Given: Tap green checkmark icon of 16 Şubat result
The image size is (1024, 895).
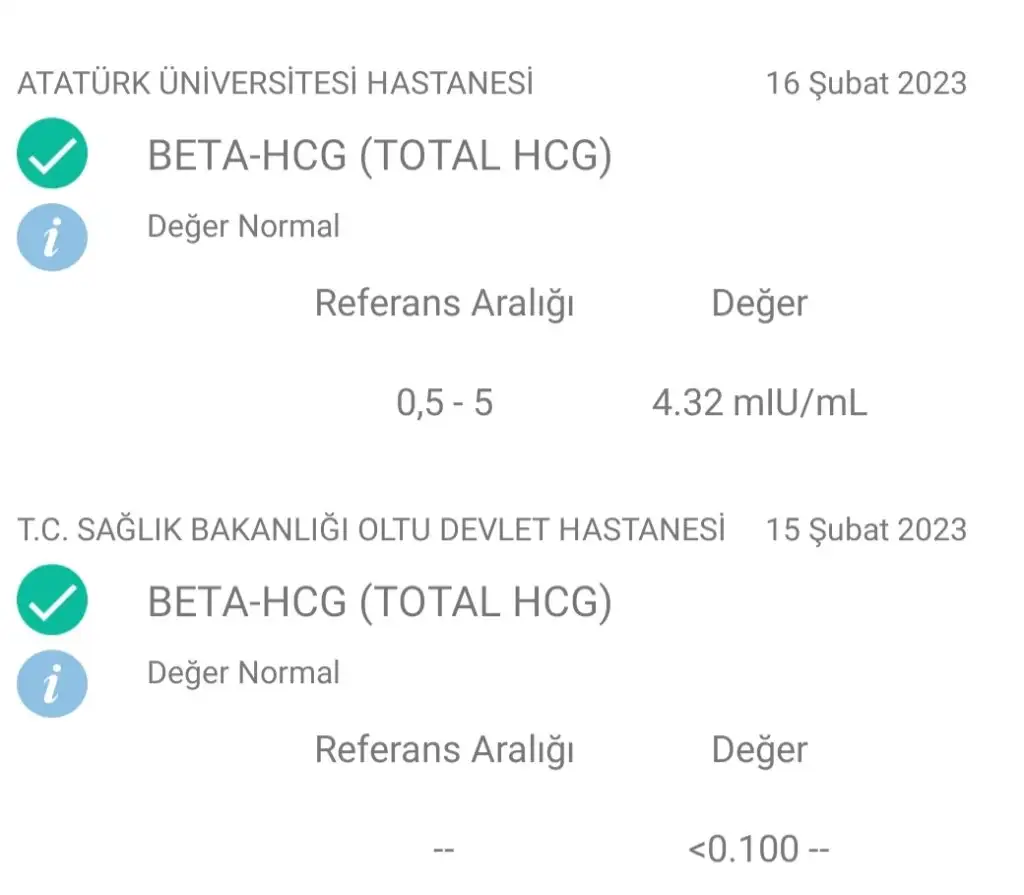Looking at the screenshot, I should click(x=52, y=154).
